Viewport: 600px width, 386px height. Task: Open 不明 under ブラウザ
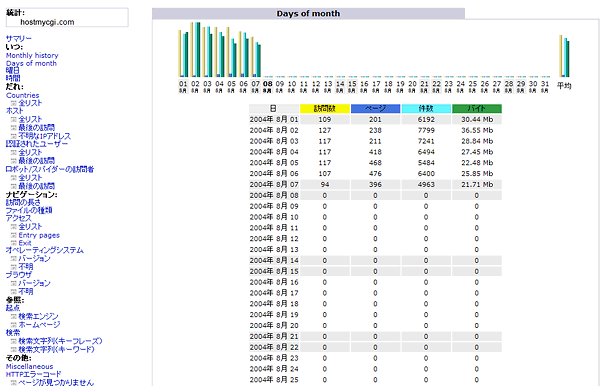pos(26,292)
